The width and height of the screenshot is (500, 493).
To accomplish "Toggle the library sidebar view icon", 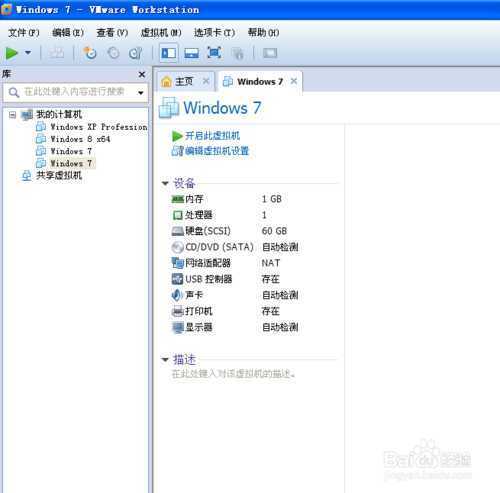I will [x=169, y=53].
